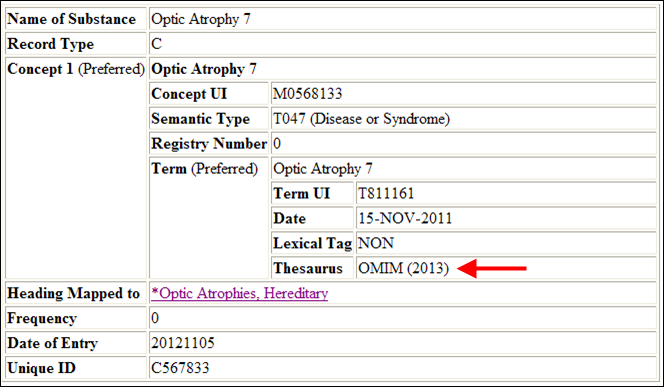The width and height of the screenshot is (664, 387).
Task: Select the Registry Number label
Action: (x=209, y=144)
